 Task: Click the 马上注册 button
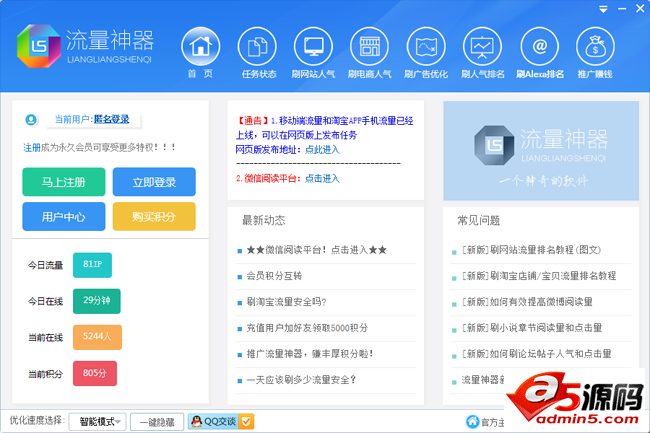pos(64,182)
